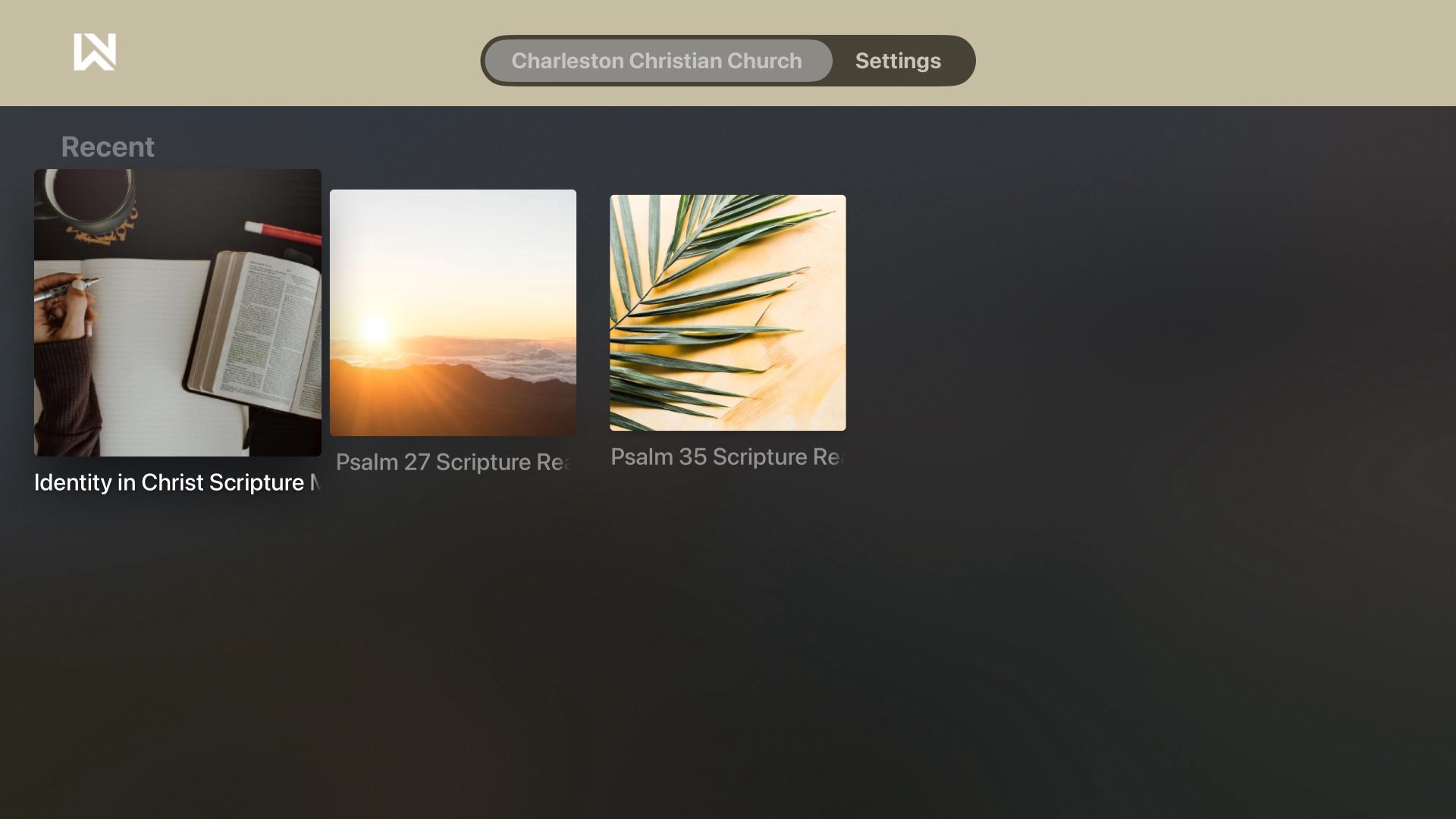The height and width of the screenshot is (819, 1456).
Task: Open the Identity in Christ thumbnail
Action: [x=177, y=312]
